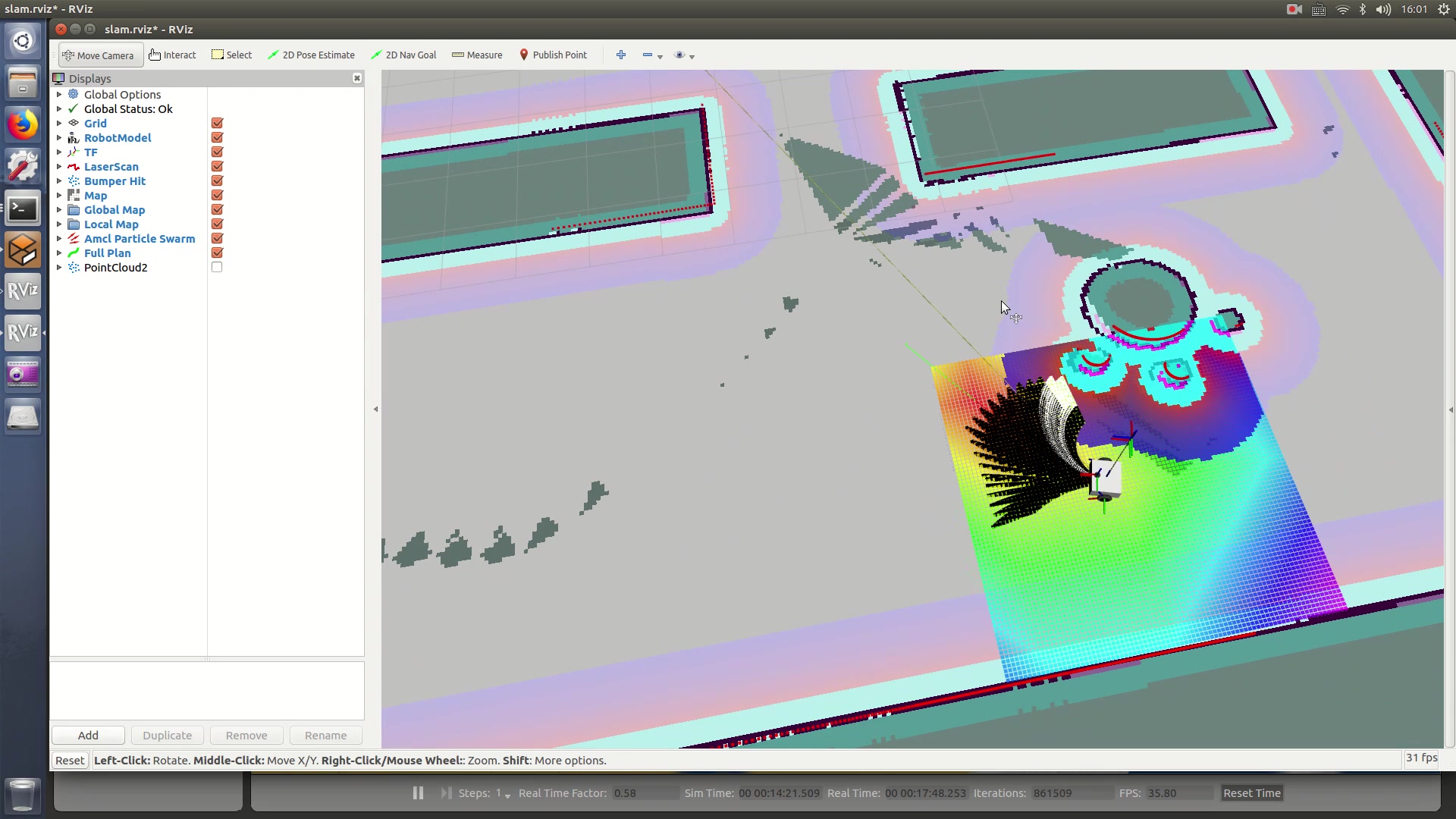The width and height of the screenshot is (1456, 819).
Task: Click the Add display button
Action: (x=88, y=735)
